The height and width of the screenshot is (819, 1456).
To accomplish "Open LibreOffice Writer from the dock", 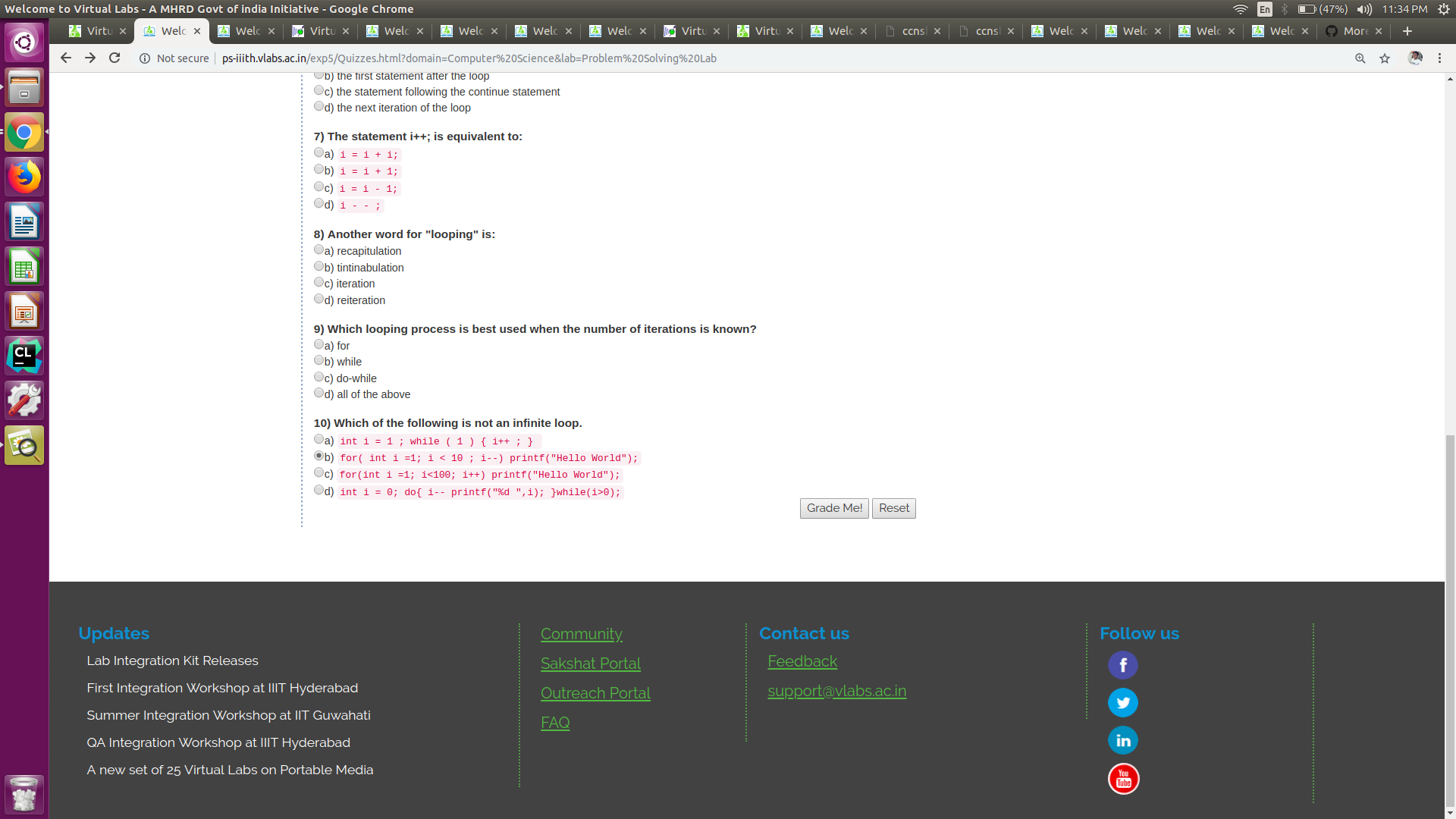I will 24,221.
